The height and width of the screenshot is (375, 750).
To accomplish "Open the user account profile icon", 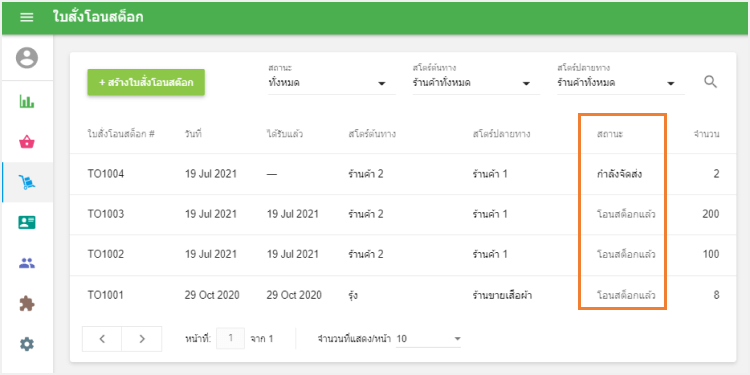I will click(27, 58).
